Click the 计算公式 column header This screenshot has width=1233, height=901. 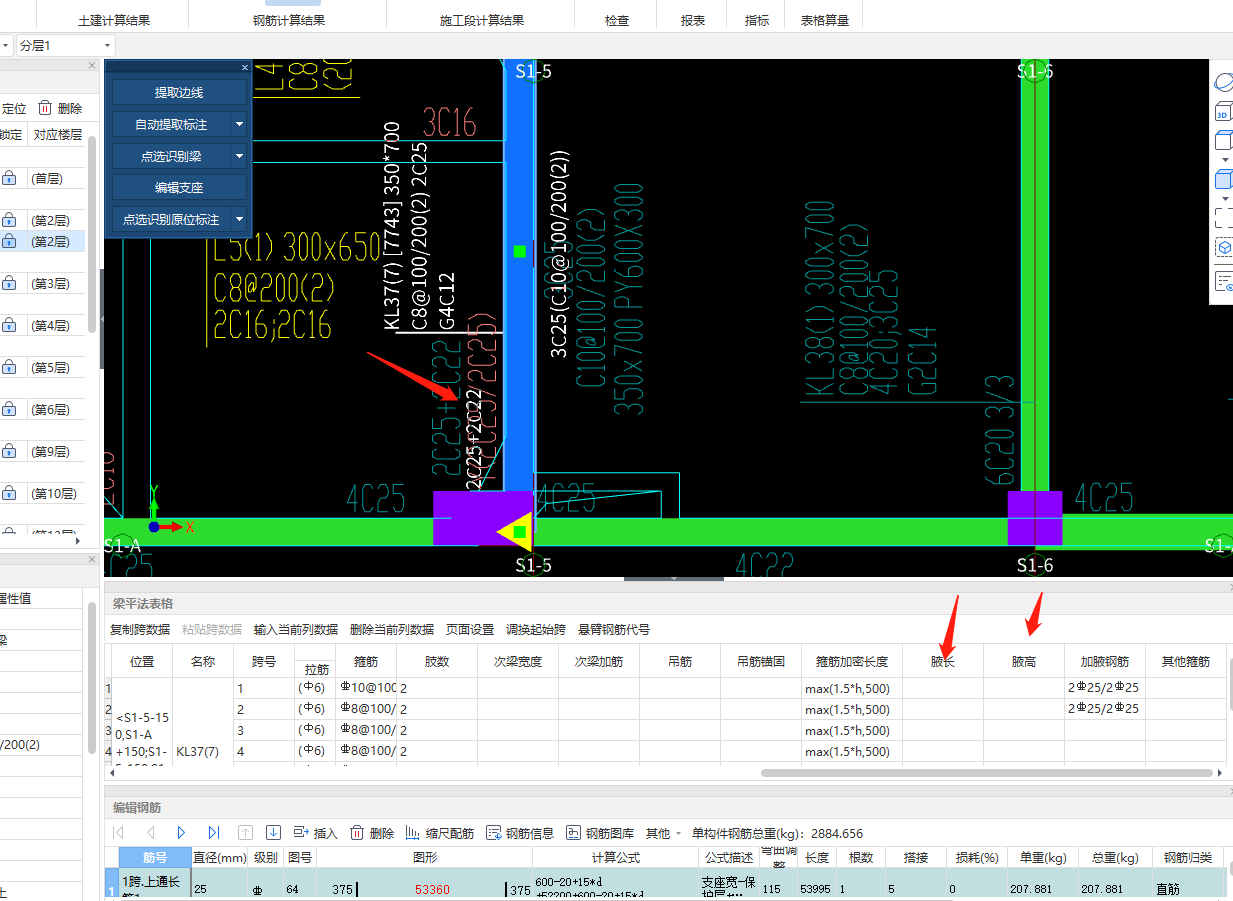pyautogui.click(x=615, y=857)
